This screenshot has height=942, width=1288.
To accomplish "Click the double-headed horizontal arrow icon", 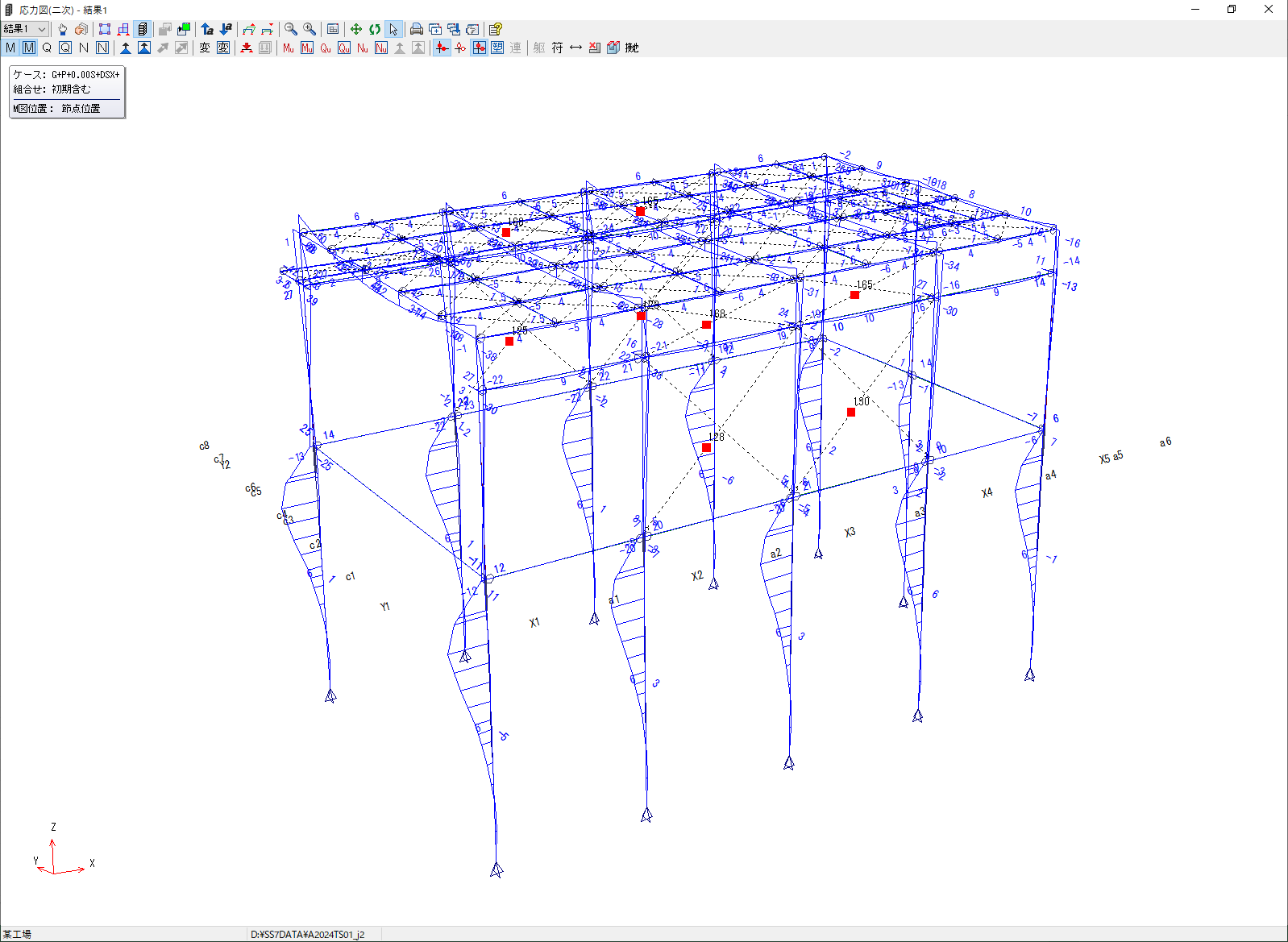I will coord(575,48).
